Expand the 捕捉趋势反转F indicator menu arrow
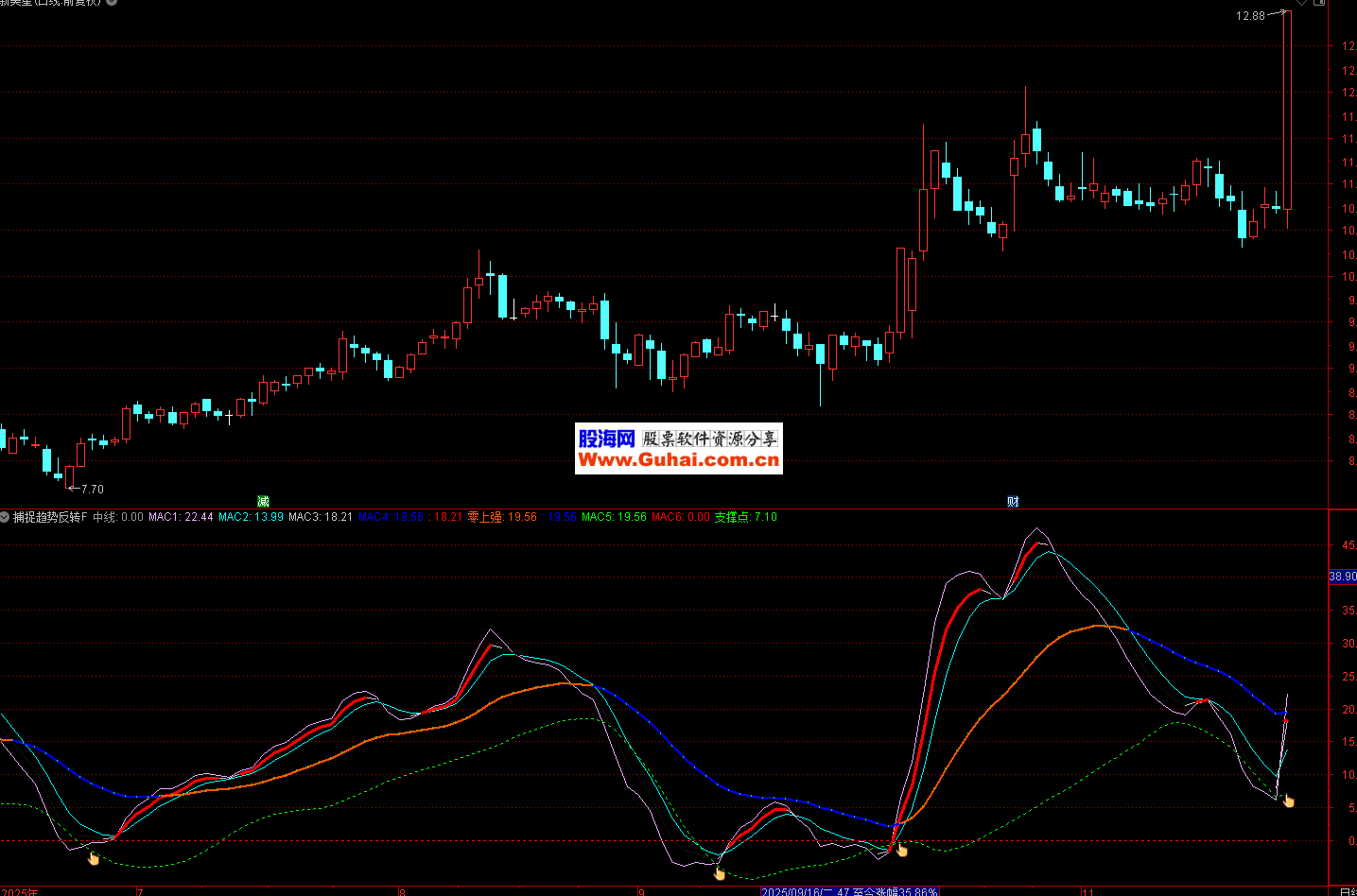 pyautogui.click(x=6, y=517)
